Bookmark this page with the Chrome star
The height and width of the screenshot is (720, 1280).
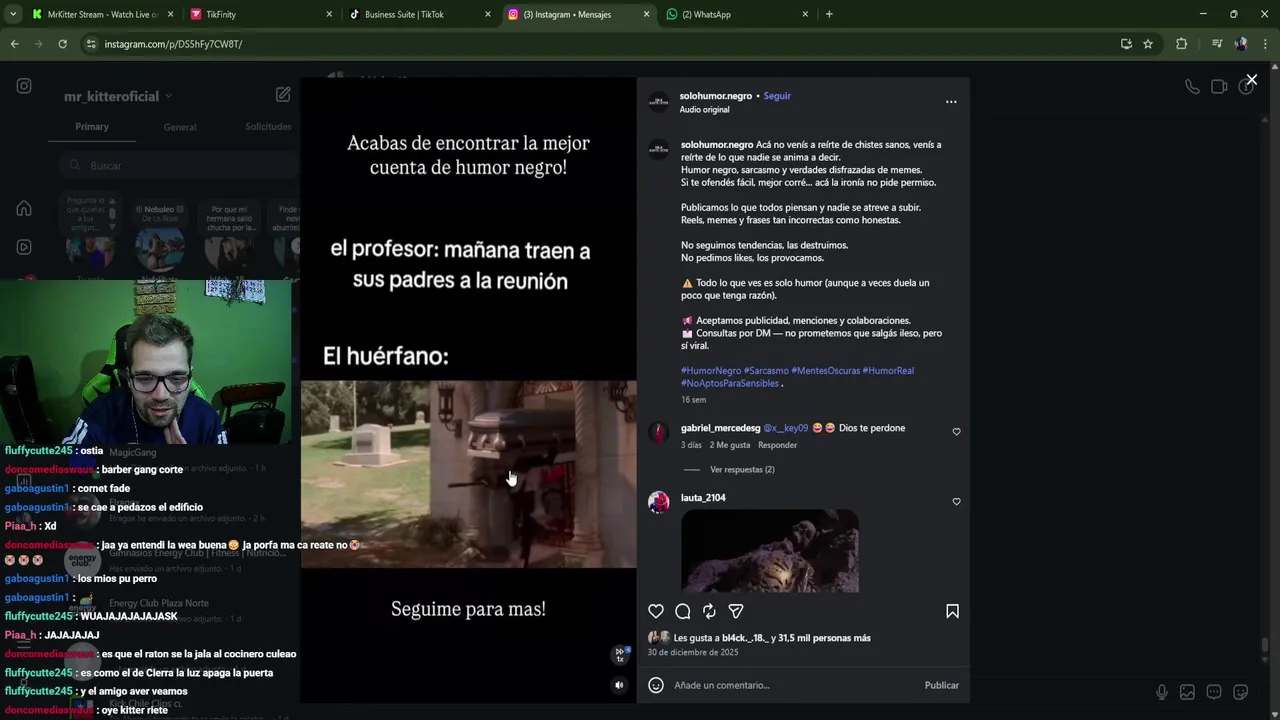(1148, 44)
